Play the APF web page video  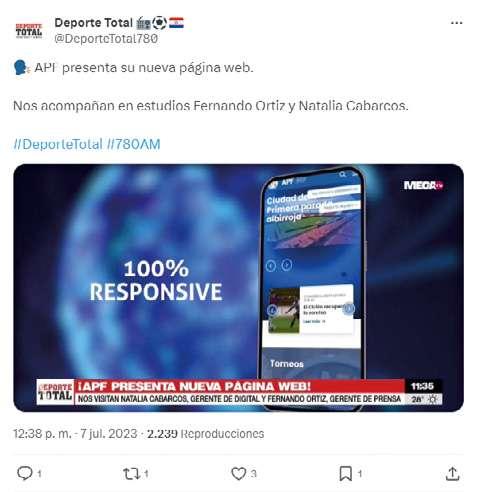(x=238, y=288)
